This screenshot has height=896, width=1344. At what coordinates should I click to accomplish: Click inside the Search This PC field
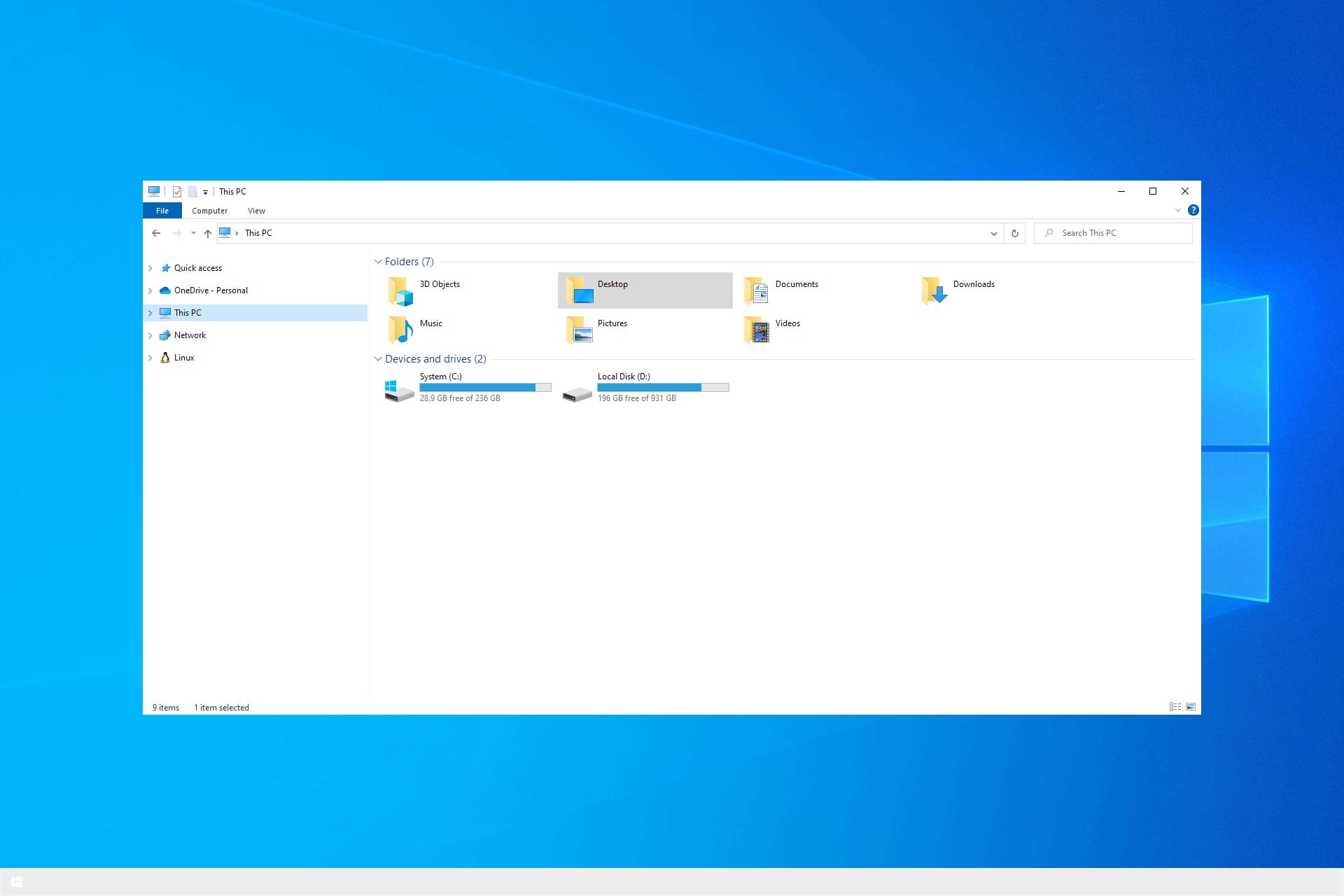(x=1113, y=232)
